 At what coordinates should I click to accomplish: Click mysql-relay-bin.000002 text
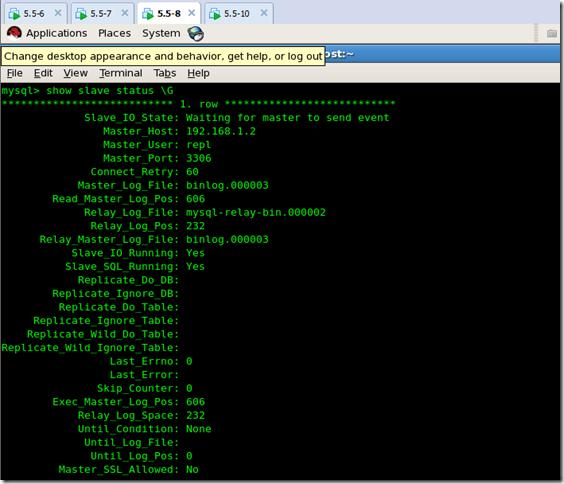256,212
